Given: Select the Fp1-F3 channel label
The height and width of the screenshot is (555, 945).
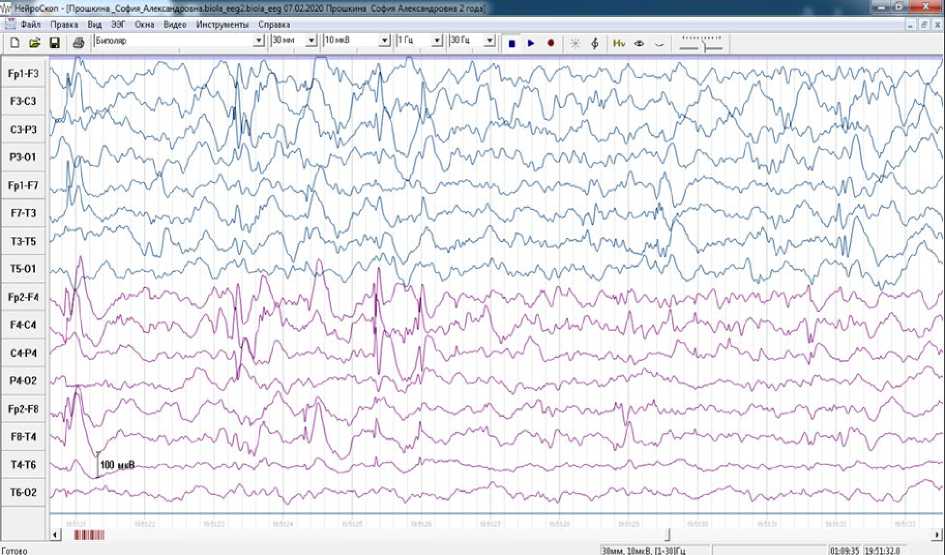Looking at the screenshot, I should [24, 74].
